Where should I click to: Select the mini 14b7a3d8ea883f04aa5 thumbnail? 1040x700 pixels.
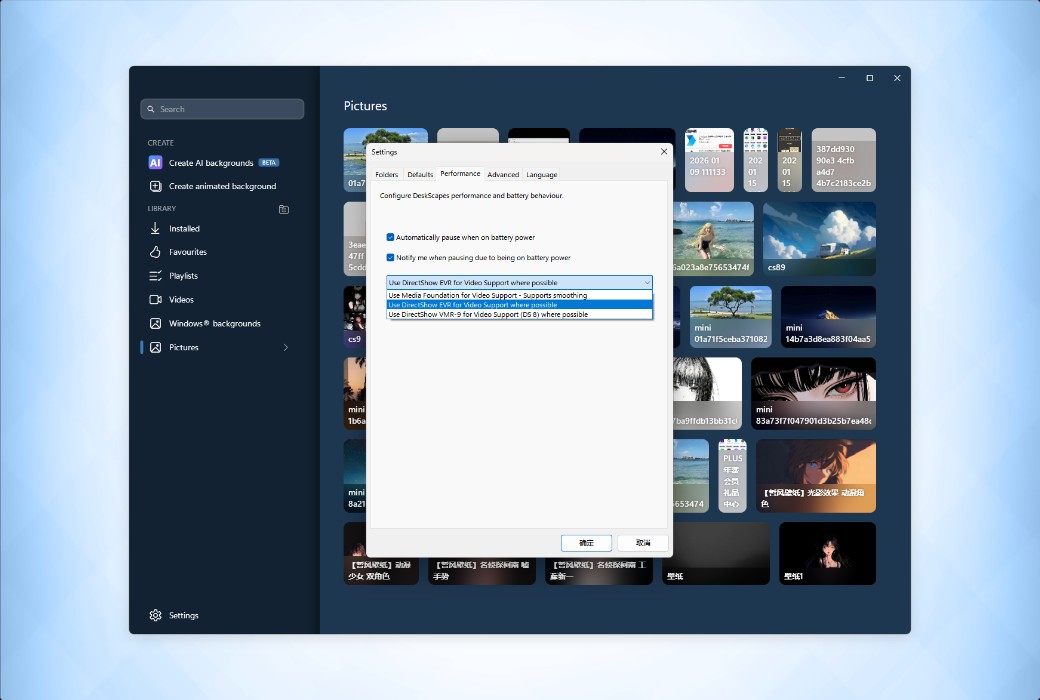click(828, 317)
